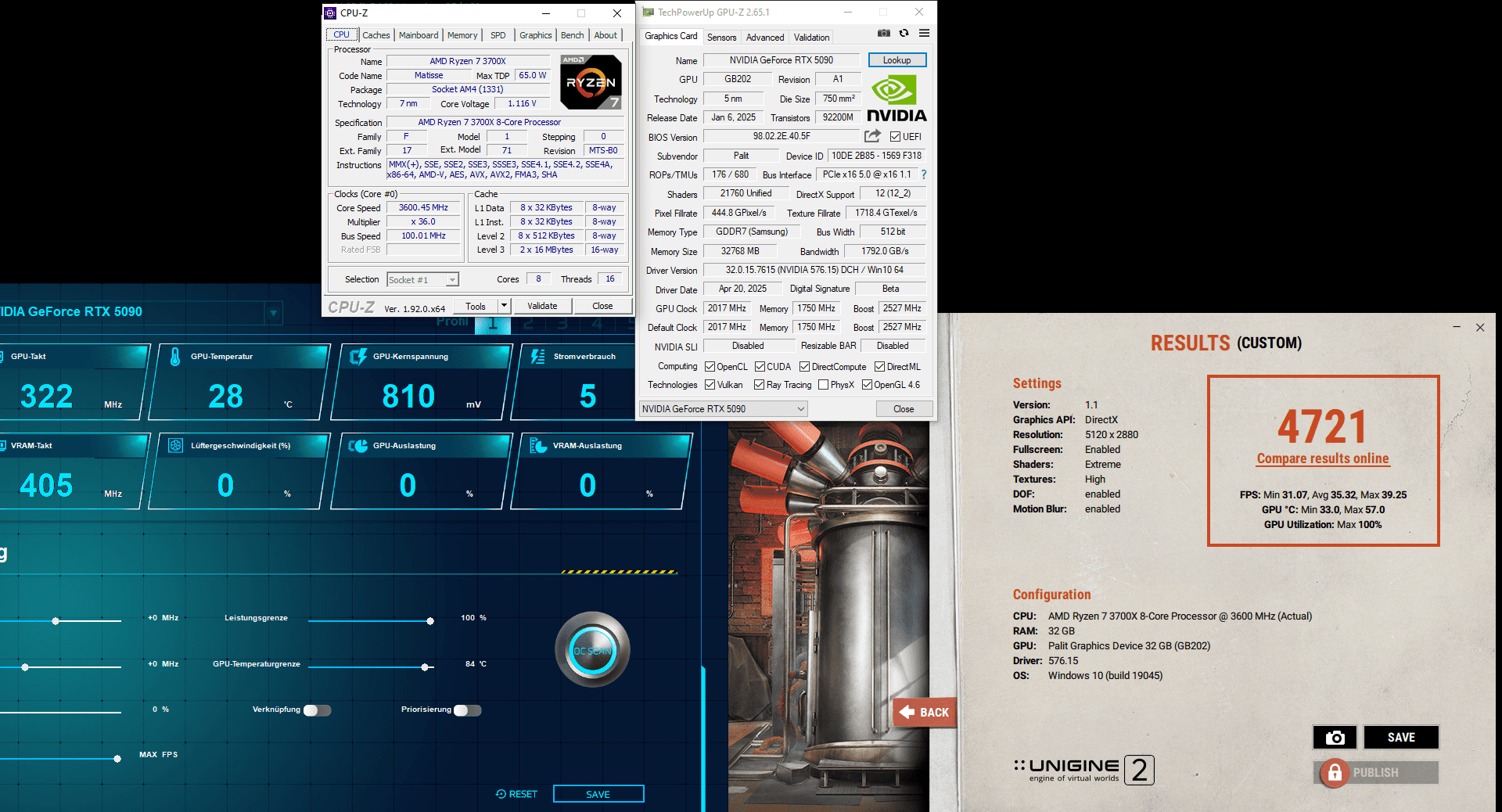The width and height of the screenshot is (1502, 812).
Task: Click the GPU-Z refresh icon
Action: point(904,33)
